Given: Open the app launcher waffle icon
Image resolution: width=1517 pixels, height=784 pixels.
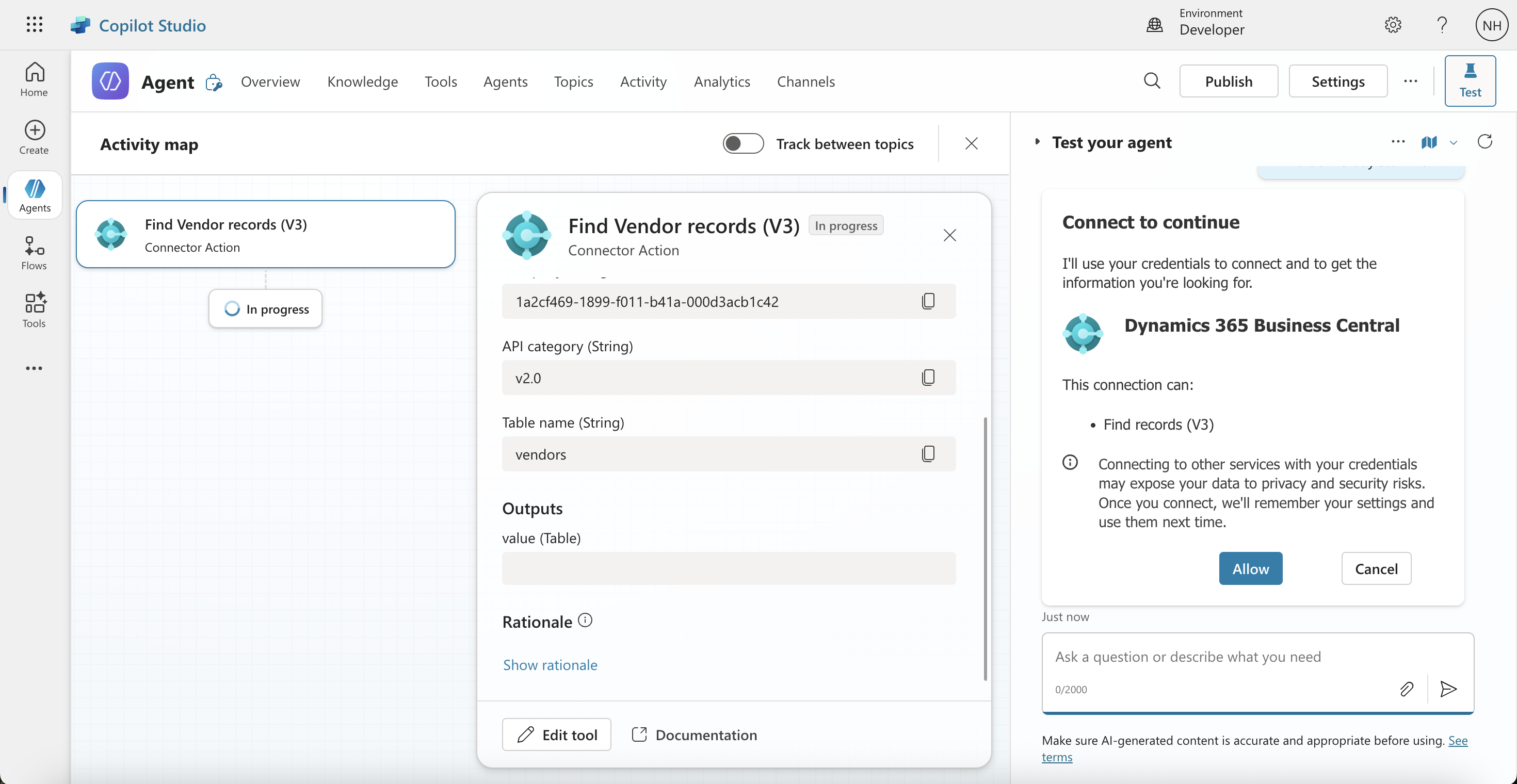Looking at the screenshot, I should [x=34, y=25].
